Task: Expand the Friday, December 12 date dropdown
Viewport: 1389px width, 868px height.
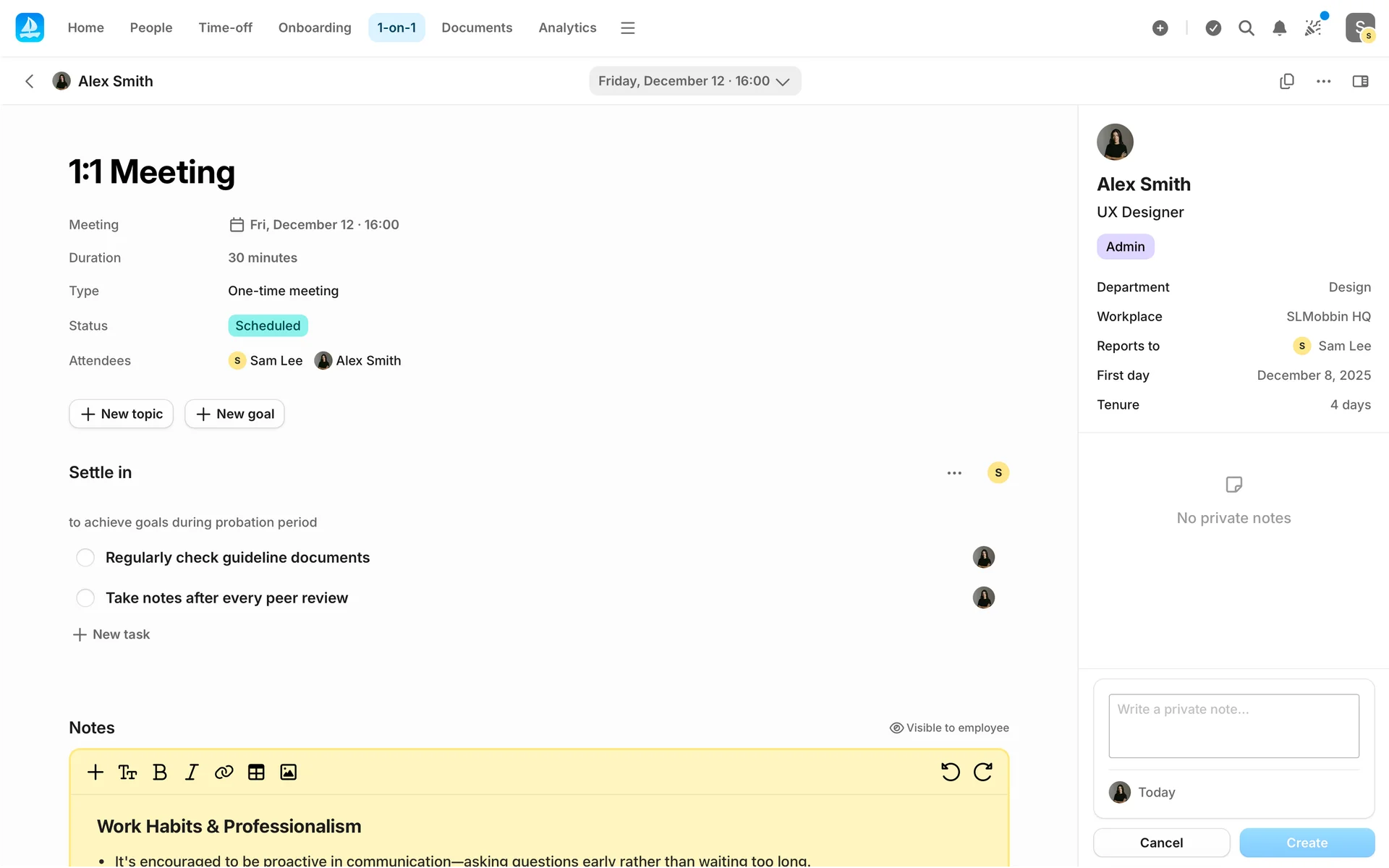Action: 694,81
